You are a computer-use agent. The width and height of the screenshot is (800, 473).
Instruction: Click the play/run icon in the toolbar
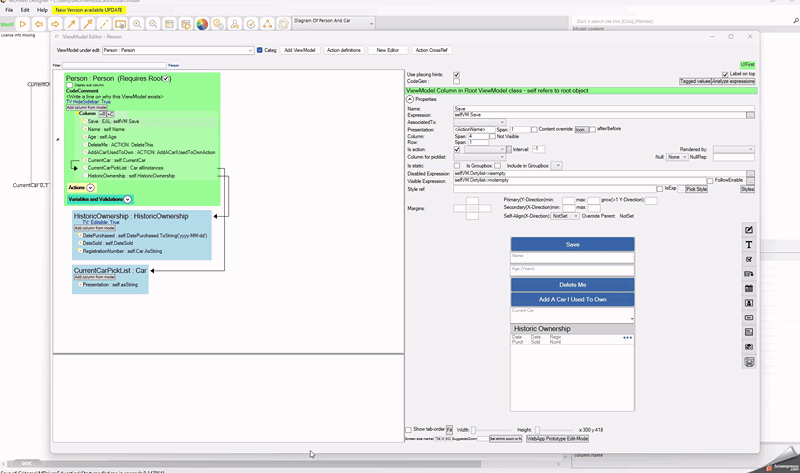[23, 24]
